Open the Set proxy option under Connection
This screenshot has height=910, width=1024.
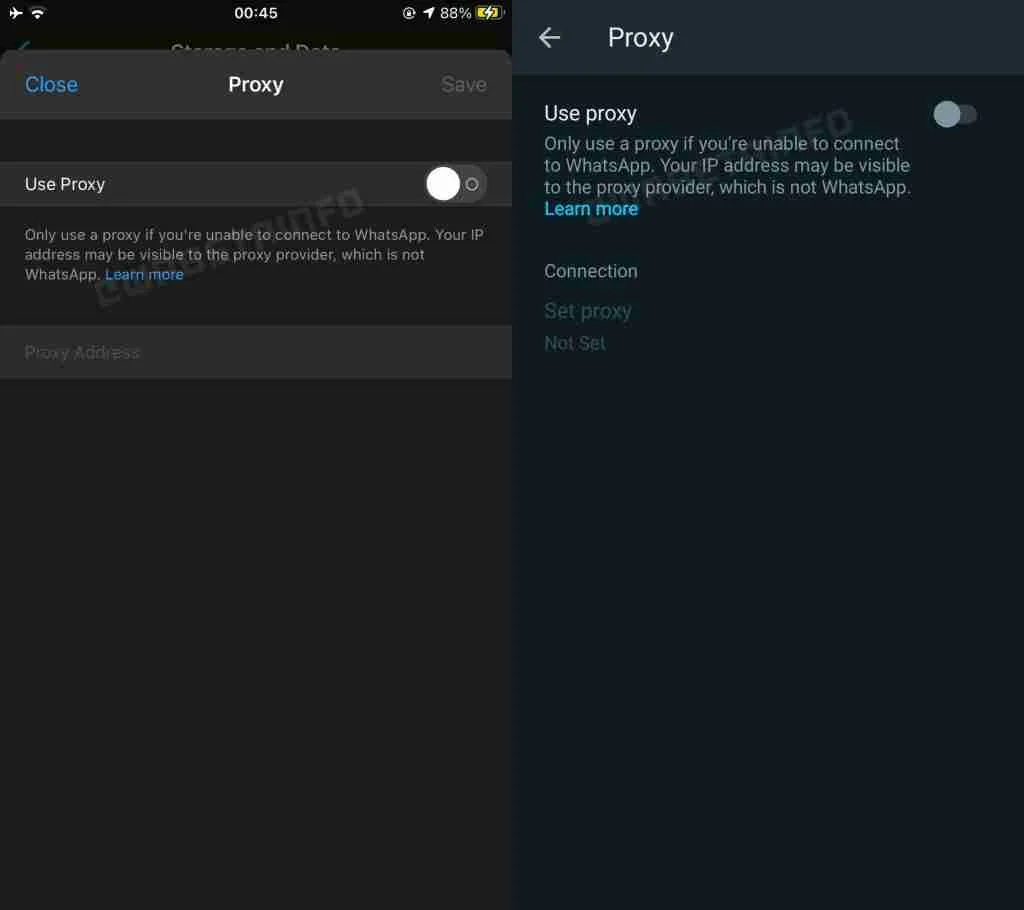pyautogui.click(x=588, y=311)
